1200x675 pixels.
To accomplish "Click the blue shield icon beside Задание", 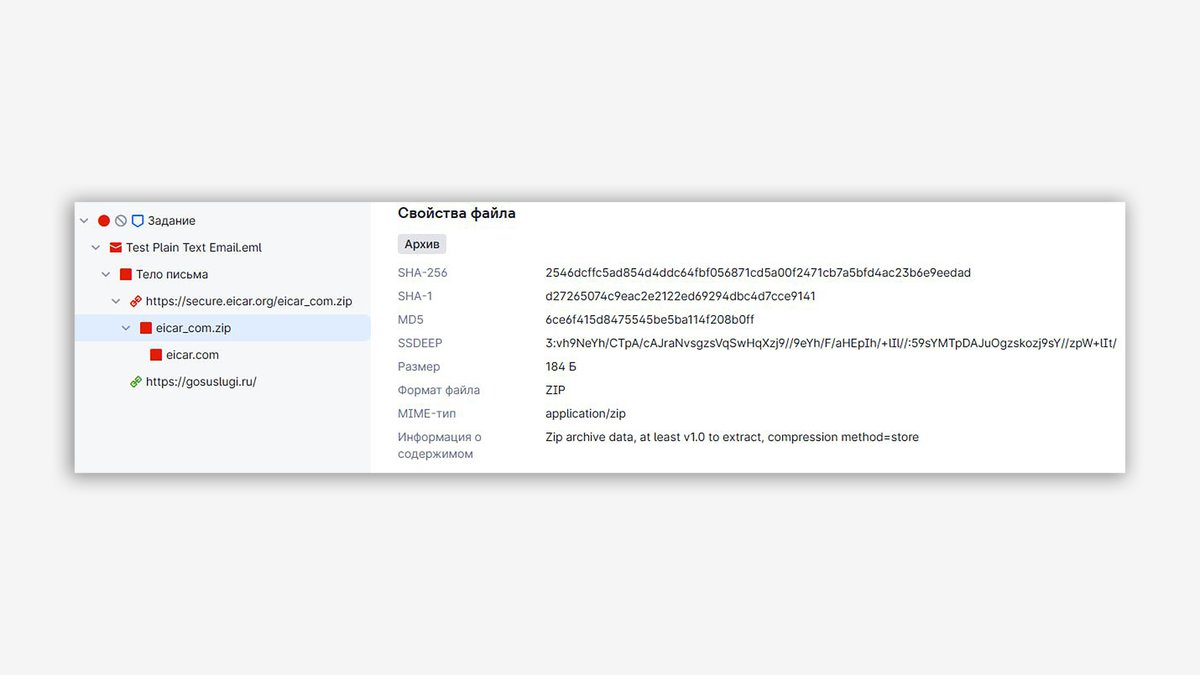I will pyautogui.click(x=138, y=221).
